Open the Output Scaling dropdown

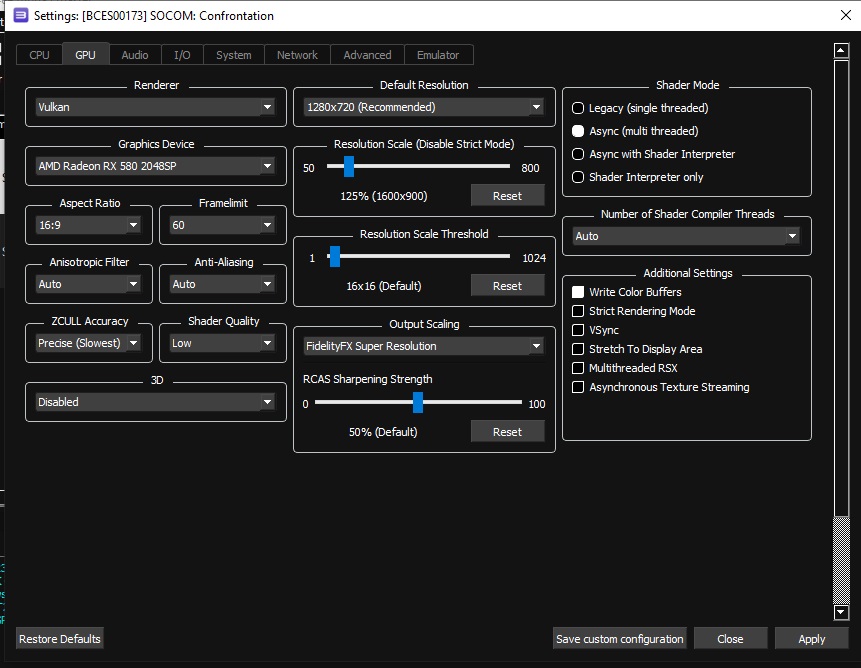tap(423, 345)
